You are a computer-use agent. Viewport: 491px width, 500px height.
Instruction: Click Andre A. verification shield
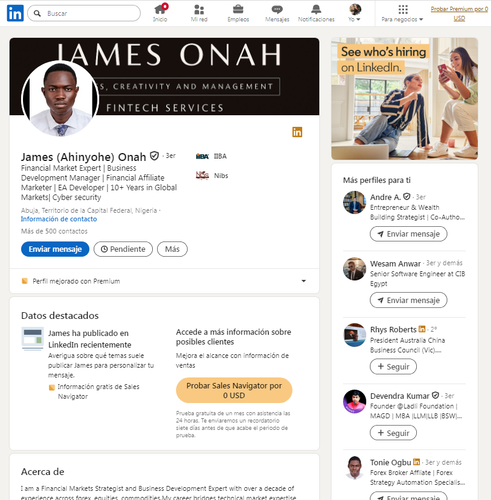pyautogui.click(x=406, y=197)
